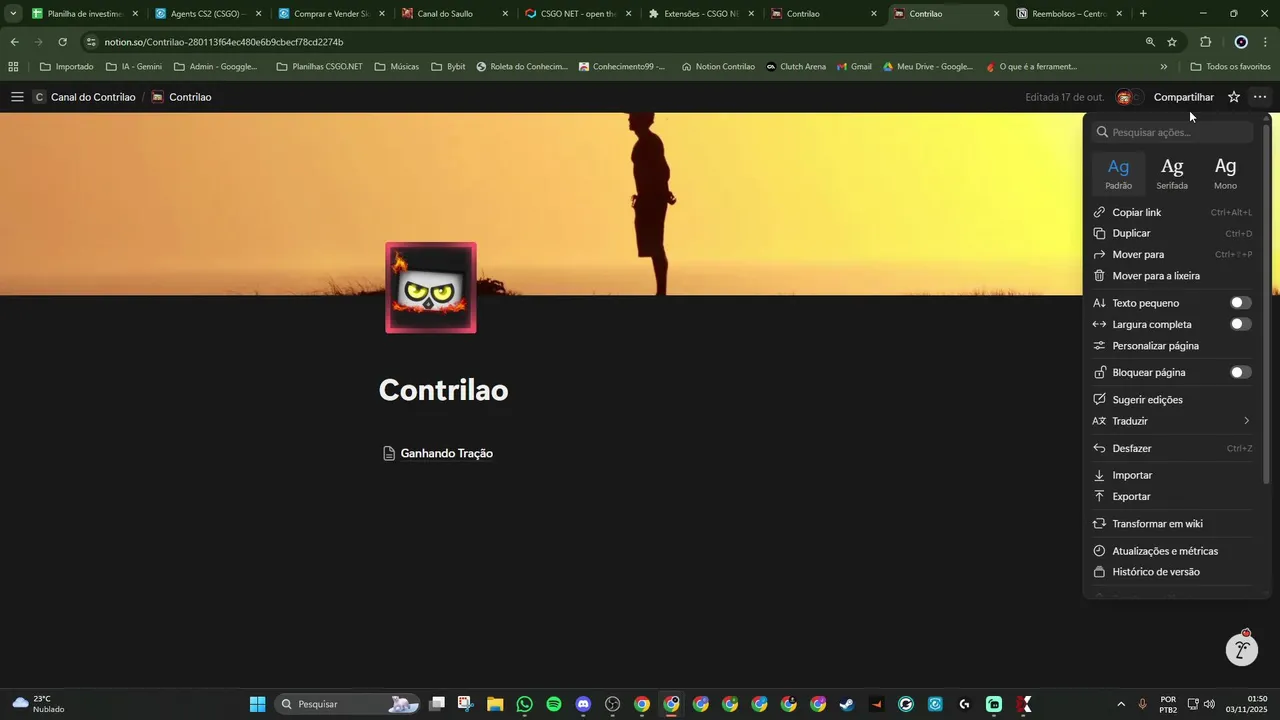Select the Serifada font style
Viewport: 1280px width, 720px height.
[x=1172, y=173]
